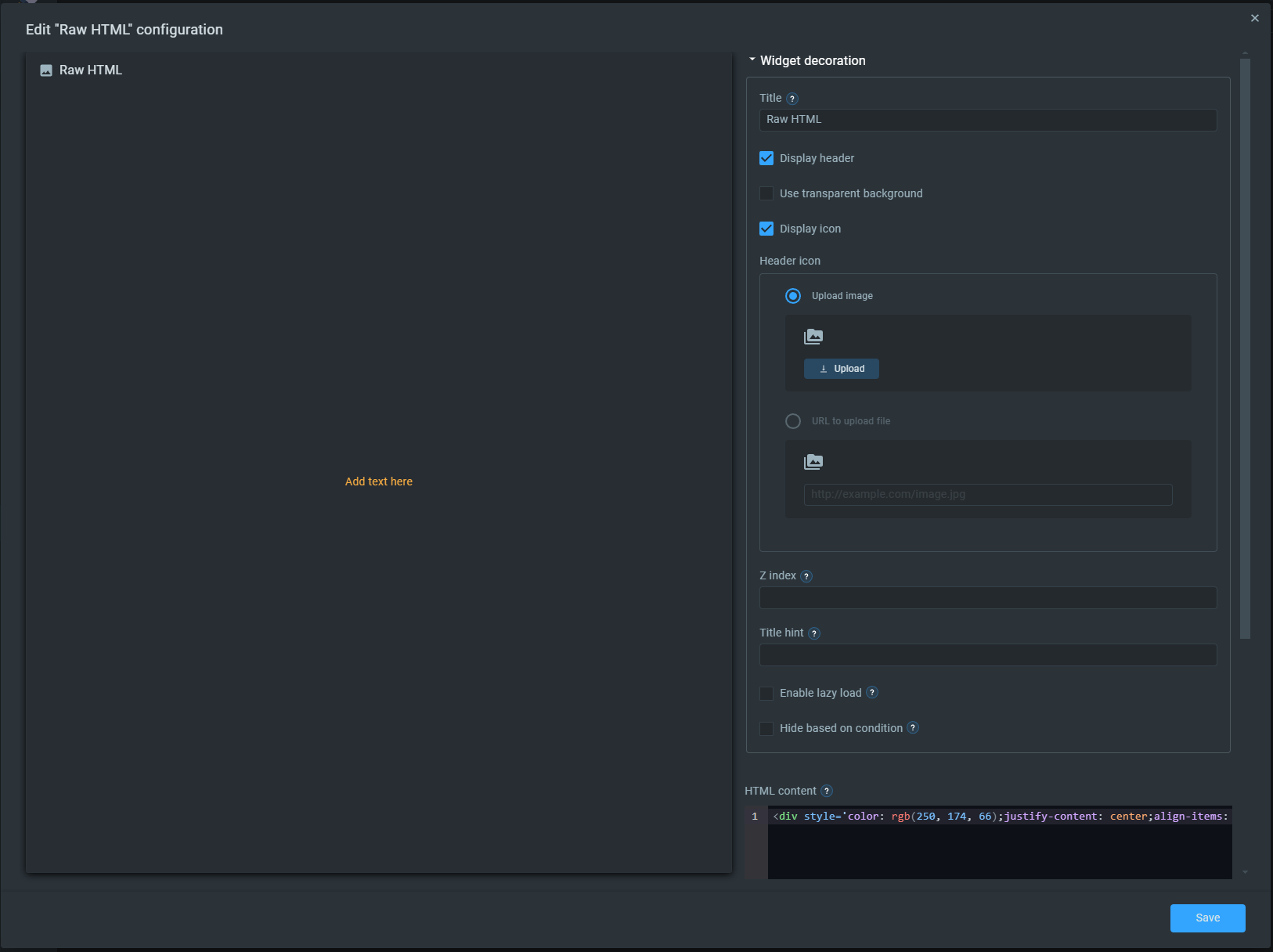
Task: Click the Upload button
Action: 842,369
